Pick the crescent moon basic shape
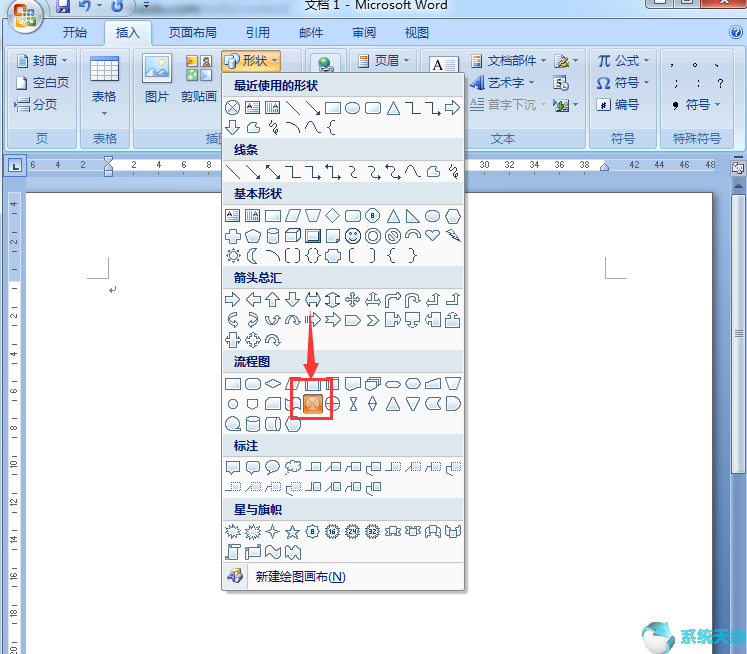747x654 pixels. click(252, 256)
